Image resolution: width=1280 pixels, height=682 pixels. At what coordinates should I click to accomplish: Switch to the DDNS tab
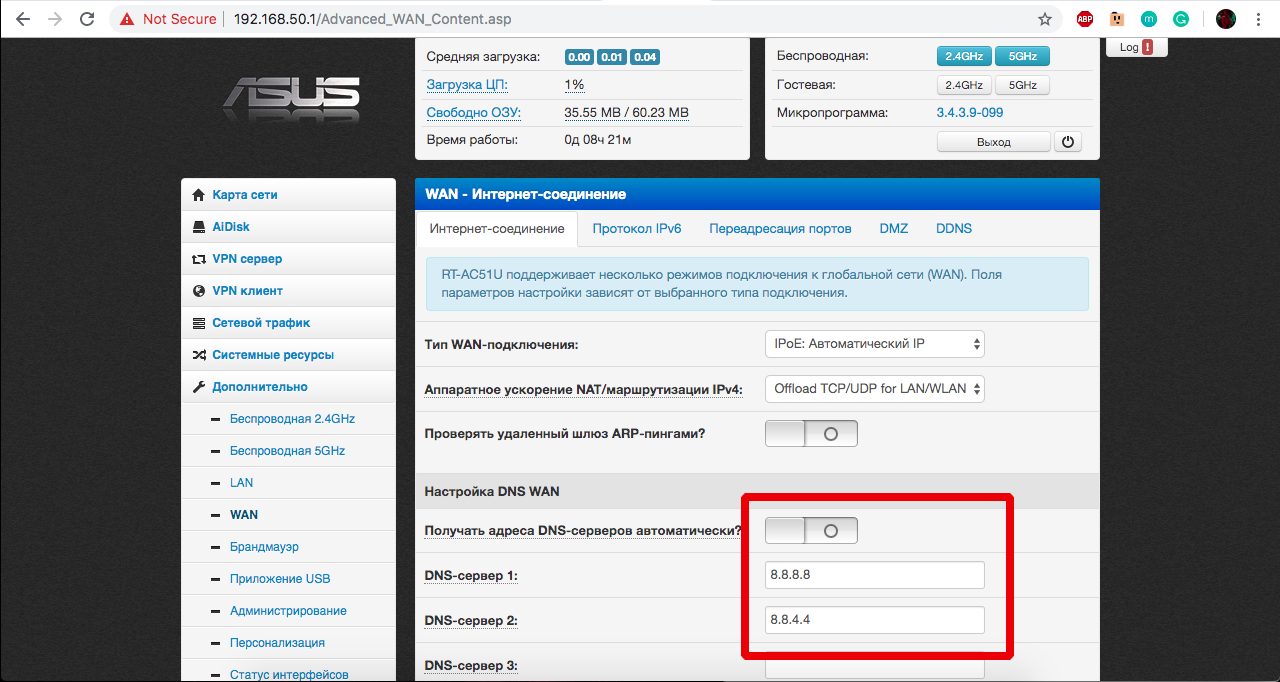point(953,229)
